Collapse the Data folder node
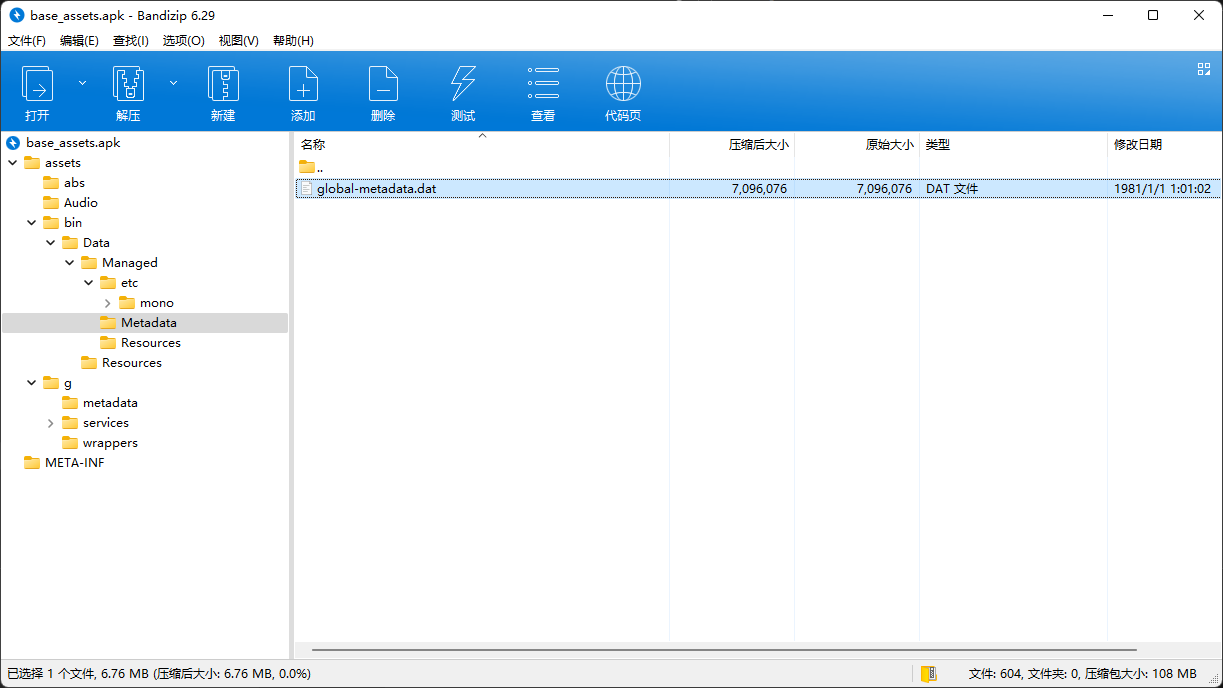The height and width of the screenshot is (688, 1223). [51, 243]
